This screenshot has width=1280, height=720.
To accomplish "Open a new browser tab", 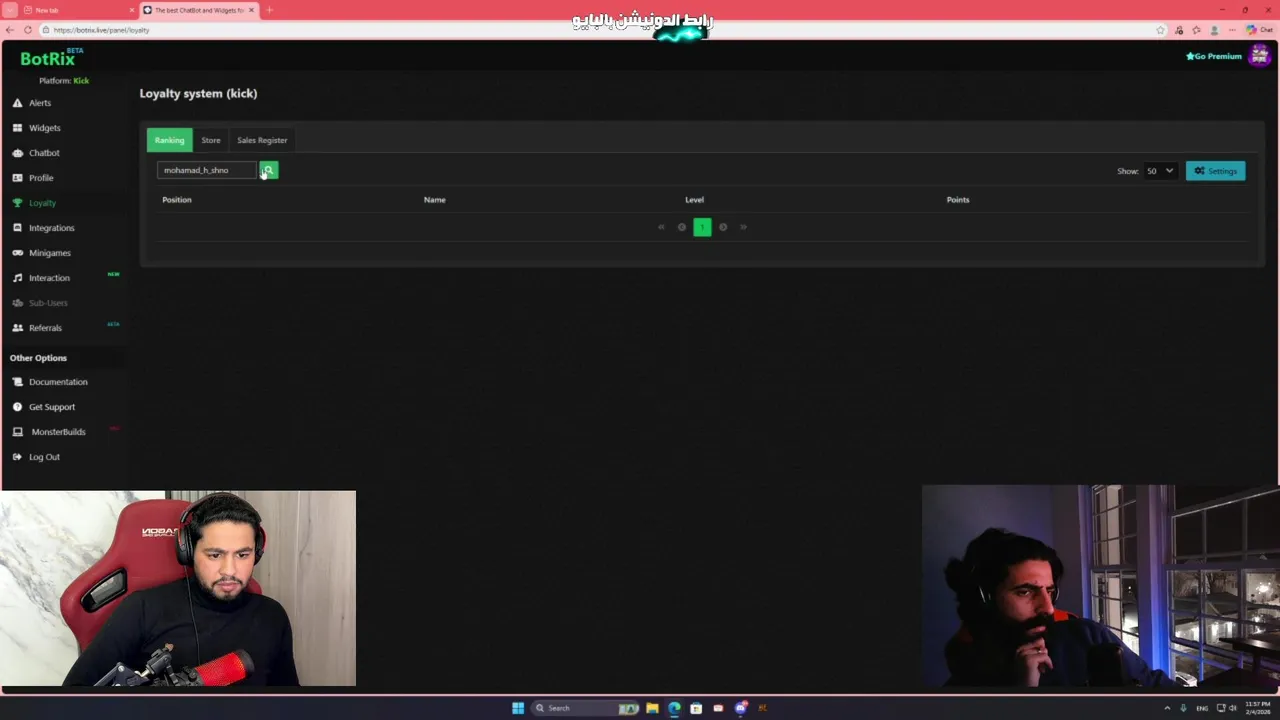I will (x=269, y=10).
